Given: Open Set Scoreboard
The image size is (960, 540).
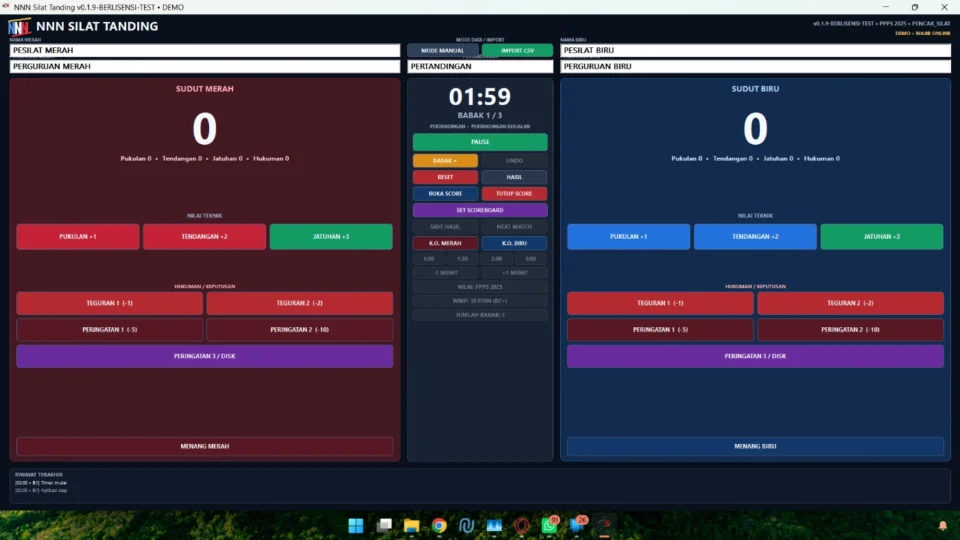Looking at the screenshot, I should point(480,210).
